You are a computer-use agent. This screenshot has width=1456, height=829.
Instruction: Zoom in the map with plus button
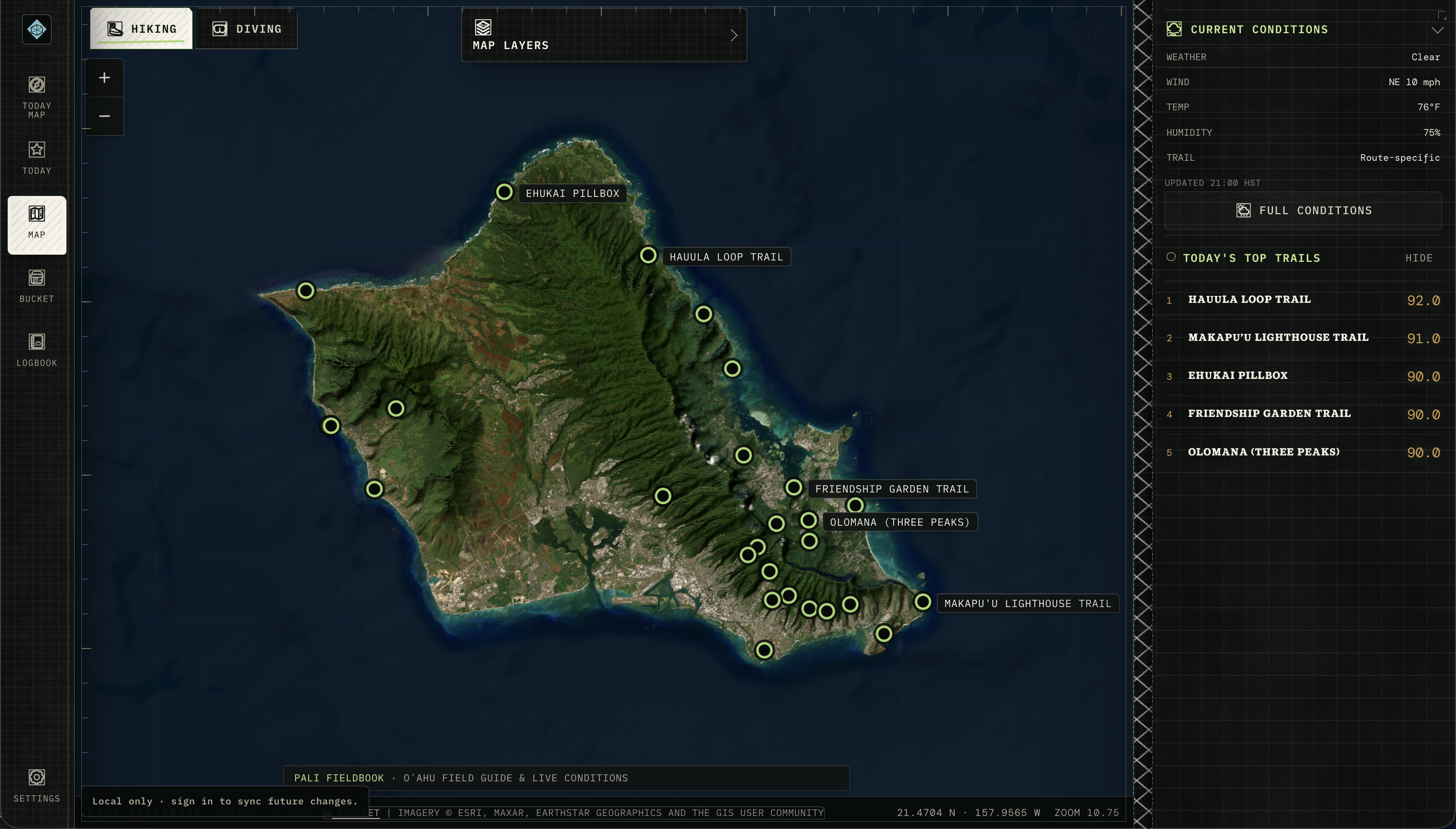(x=104, y=78)
